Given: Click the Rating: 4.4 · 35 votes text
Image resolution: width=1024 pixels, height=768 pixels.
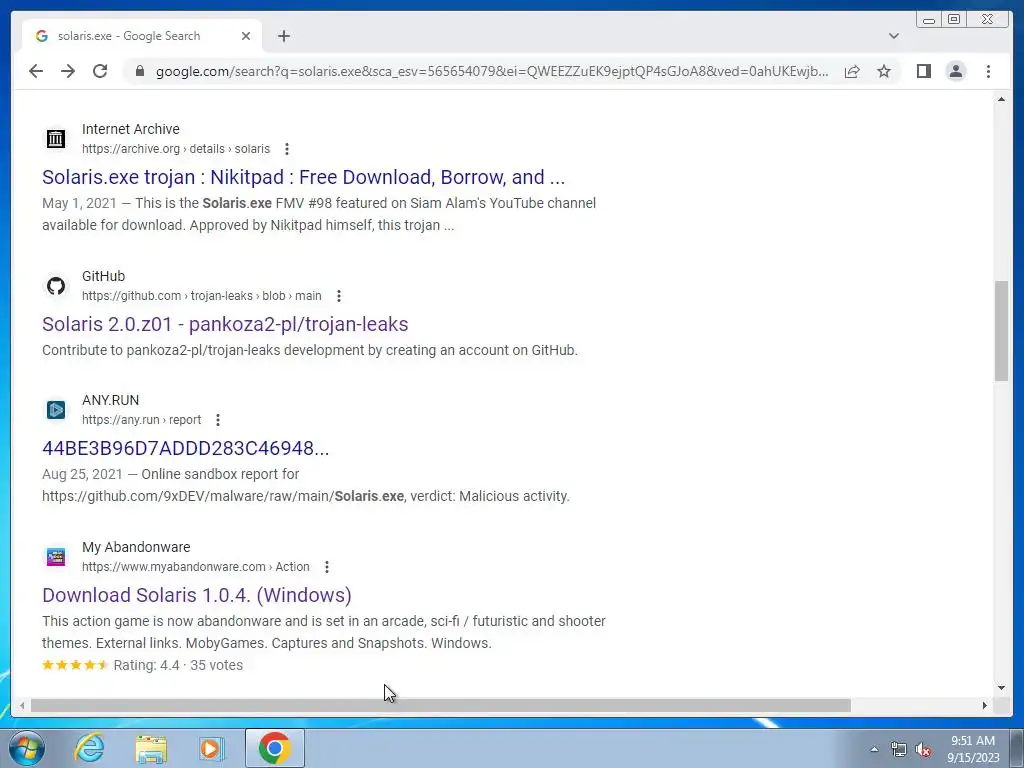Looking at the screenshot, I should [x=178, y=665].
